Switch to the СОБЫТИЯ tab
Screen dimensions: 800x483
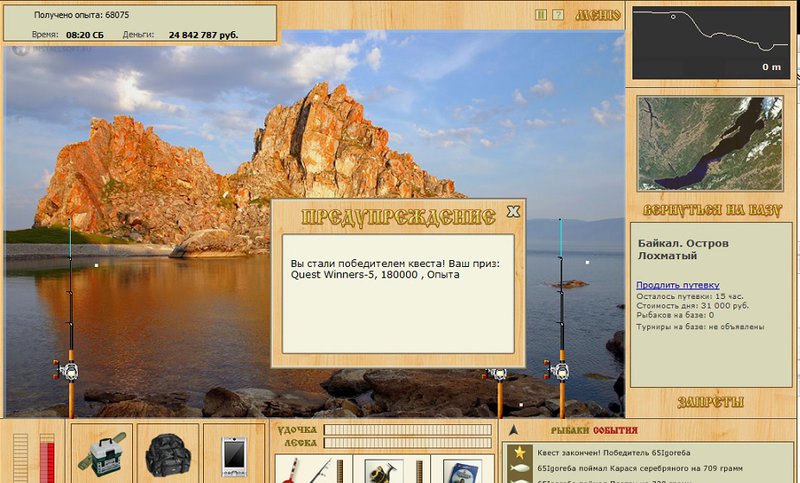(x=615, y=430)
